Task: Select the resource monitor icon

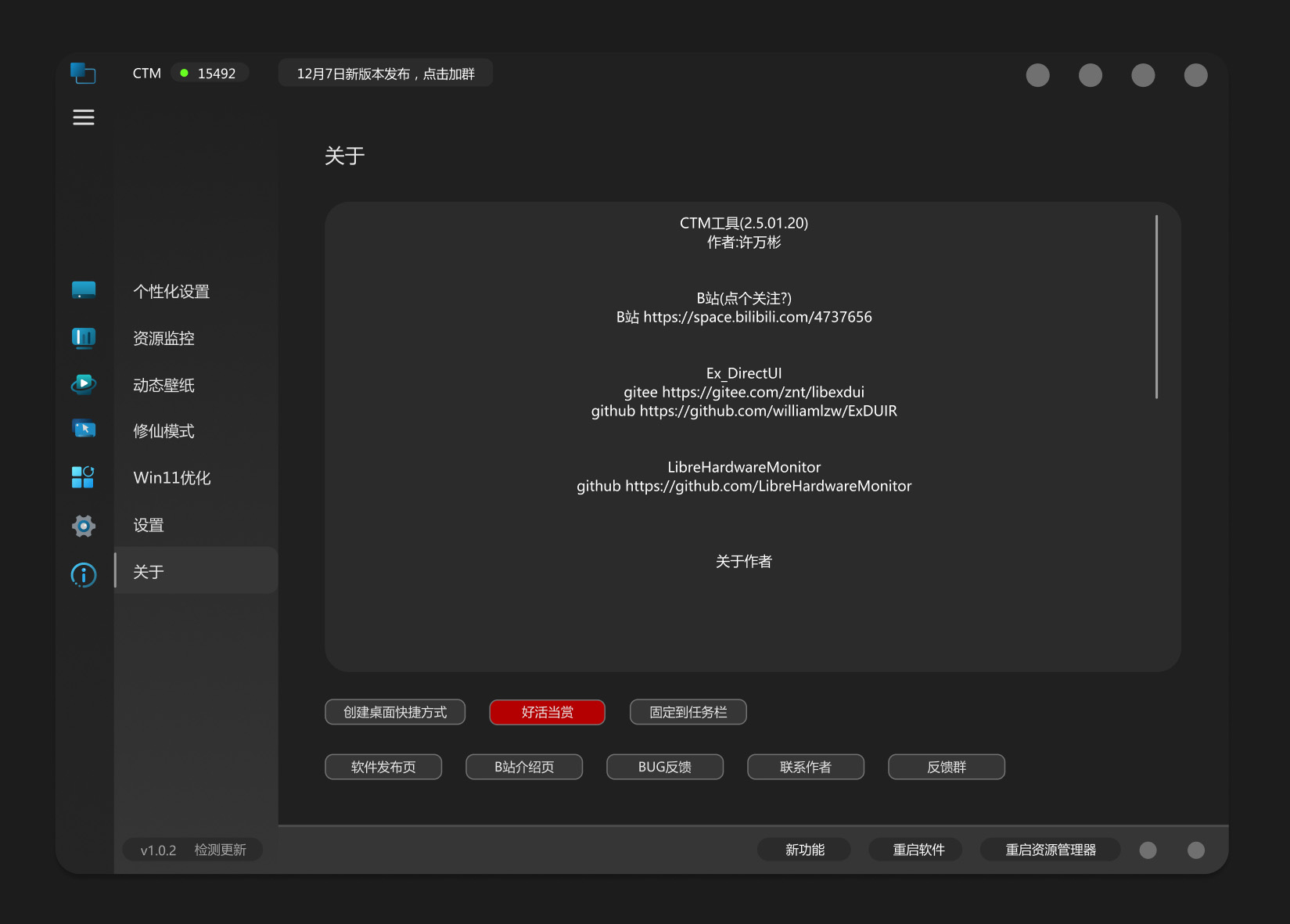Action: [84, 338]
